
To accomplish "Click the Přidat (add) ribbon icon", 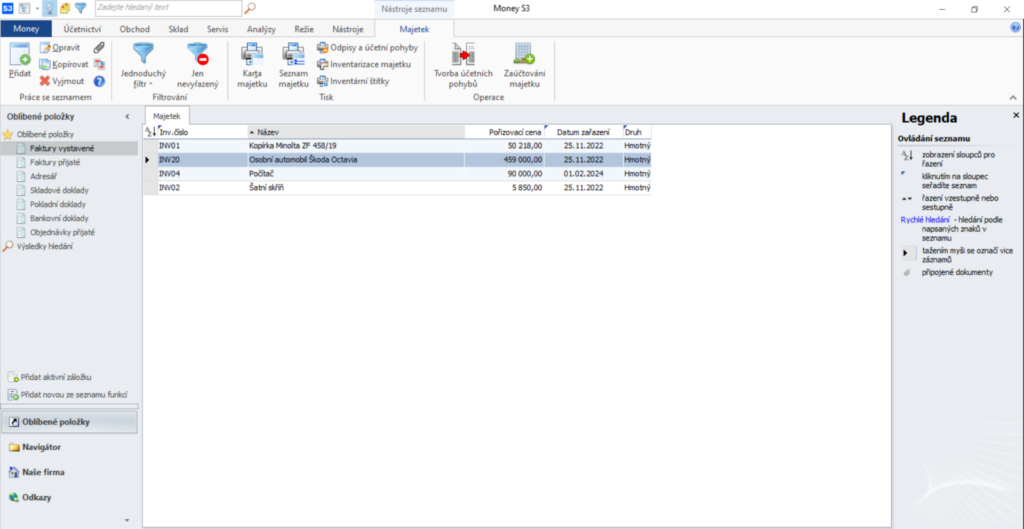I will pyautogui.click(x=20, y=59).
